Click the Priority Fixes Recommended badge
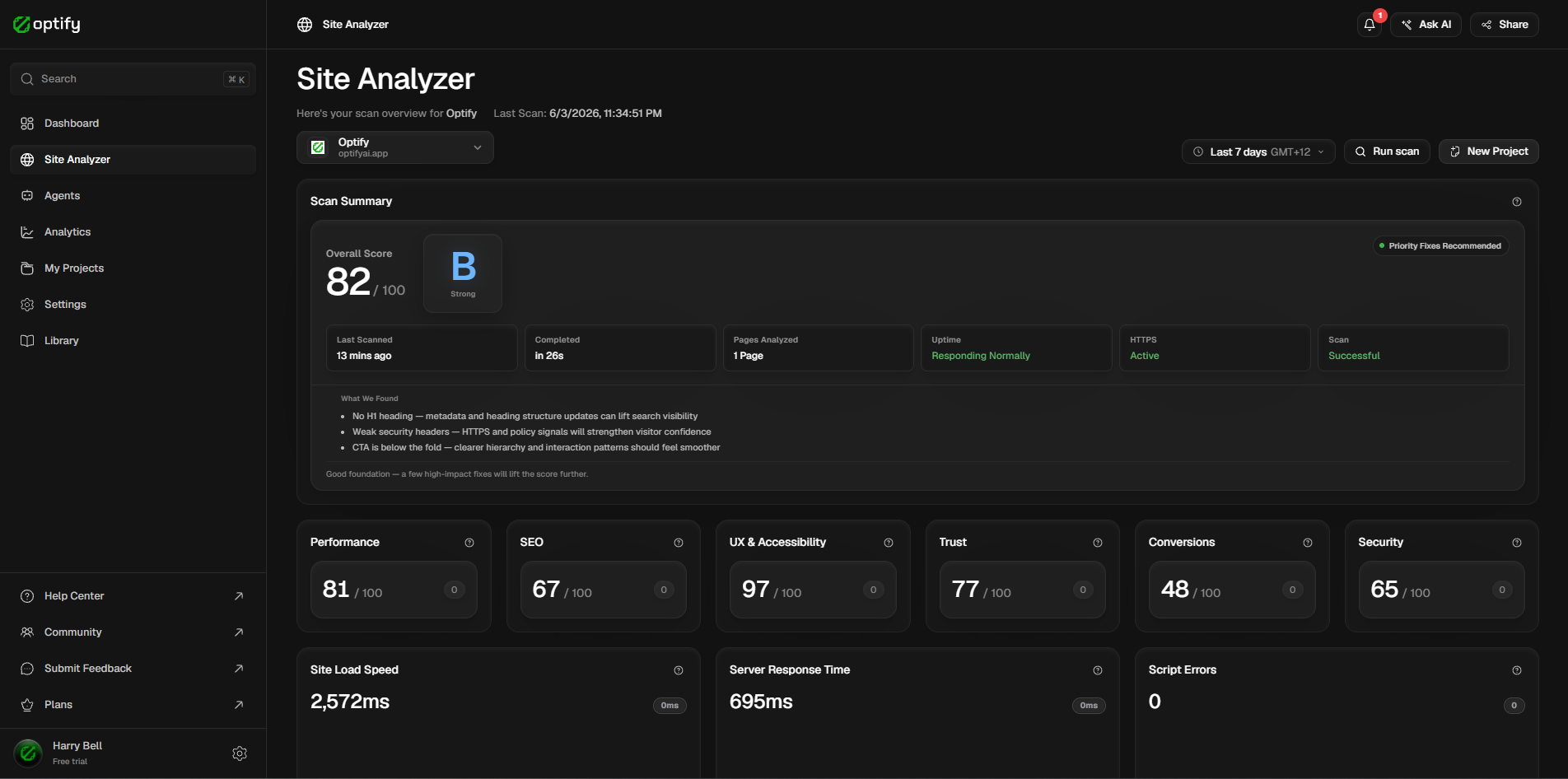This screenshot has height=779, width=1568. 1440,246
